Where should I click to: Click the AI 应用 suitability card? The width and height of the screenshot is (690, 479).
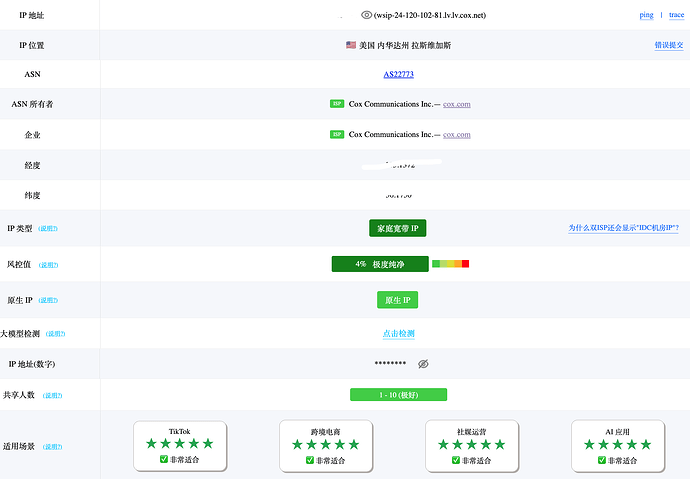618,446
